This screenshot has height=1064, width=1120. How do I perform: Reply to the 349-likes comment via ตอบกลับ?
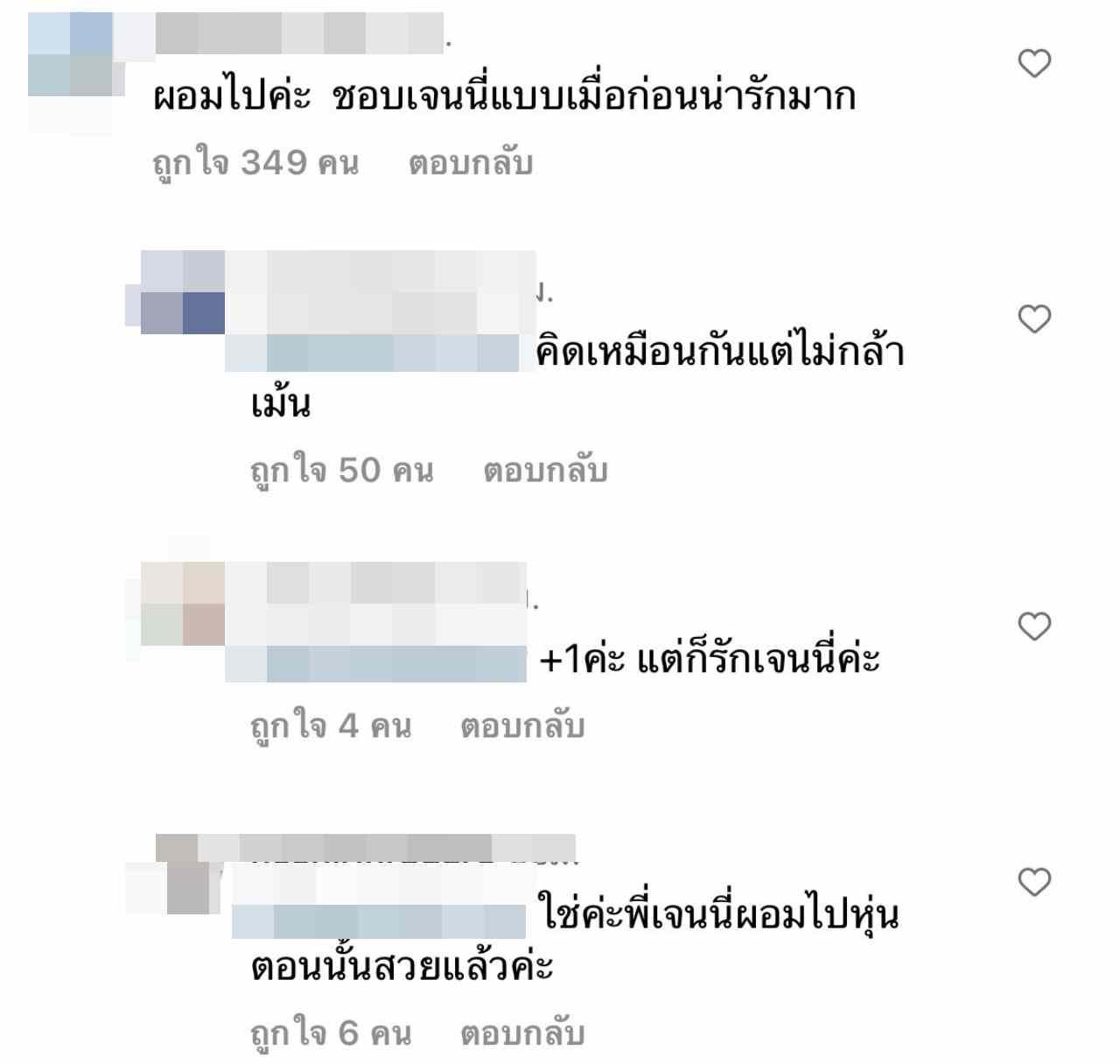(471, 163)
